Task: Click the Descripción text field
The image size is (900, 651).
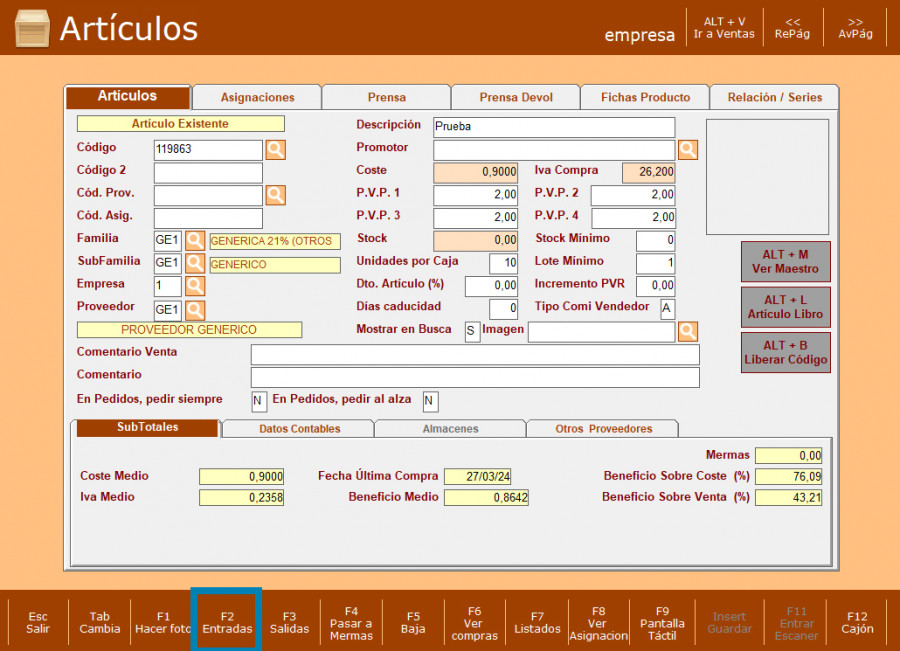Action: point(554,127)
